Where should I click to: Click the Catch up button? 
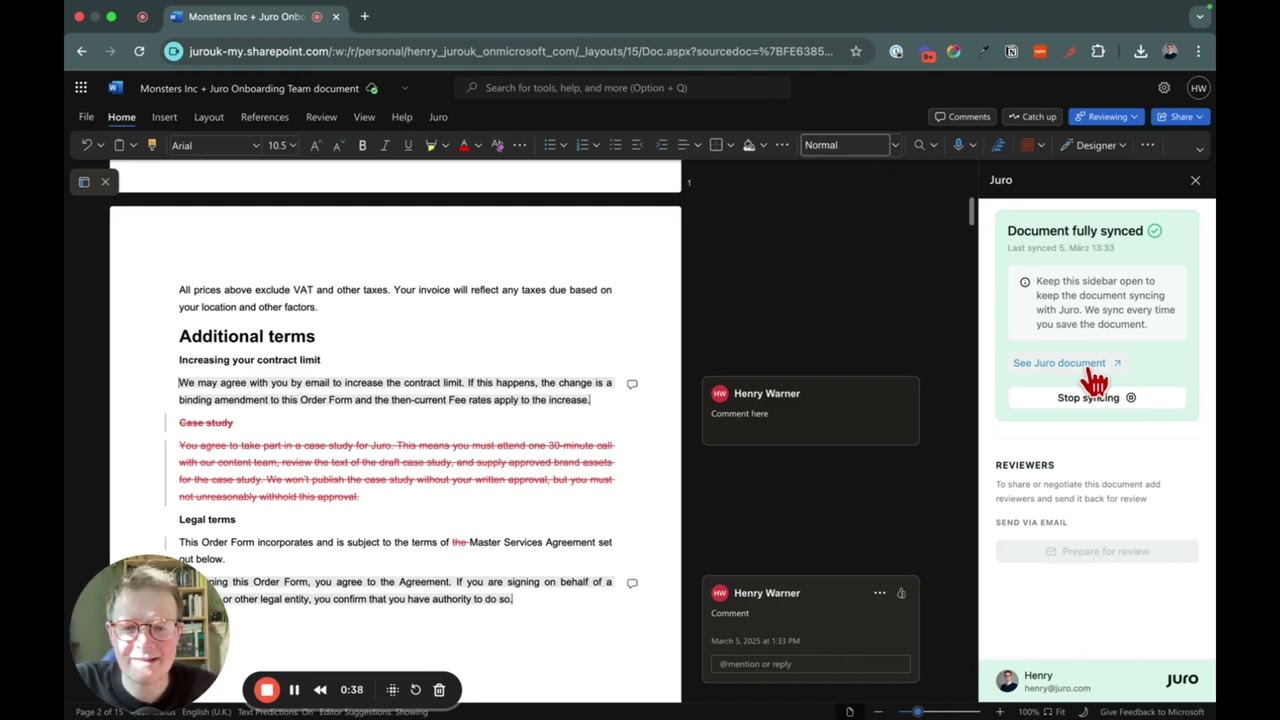1032,117
